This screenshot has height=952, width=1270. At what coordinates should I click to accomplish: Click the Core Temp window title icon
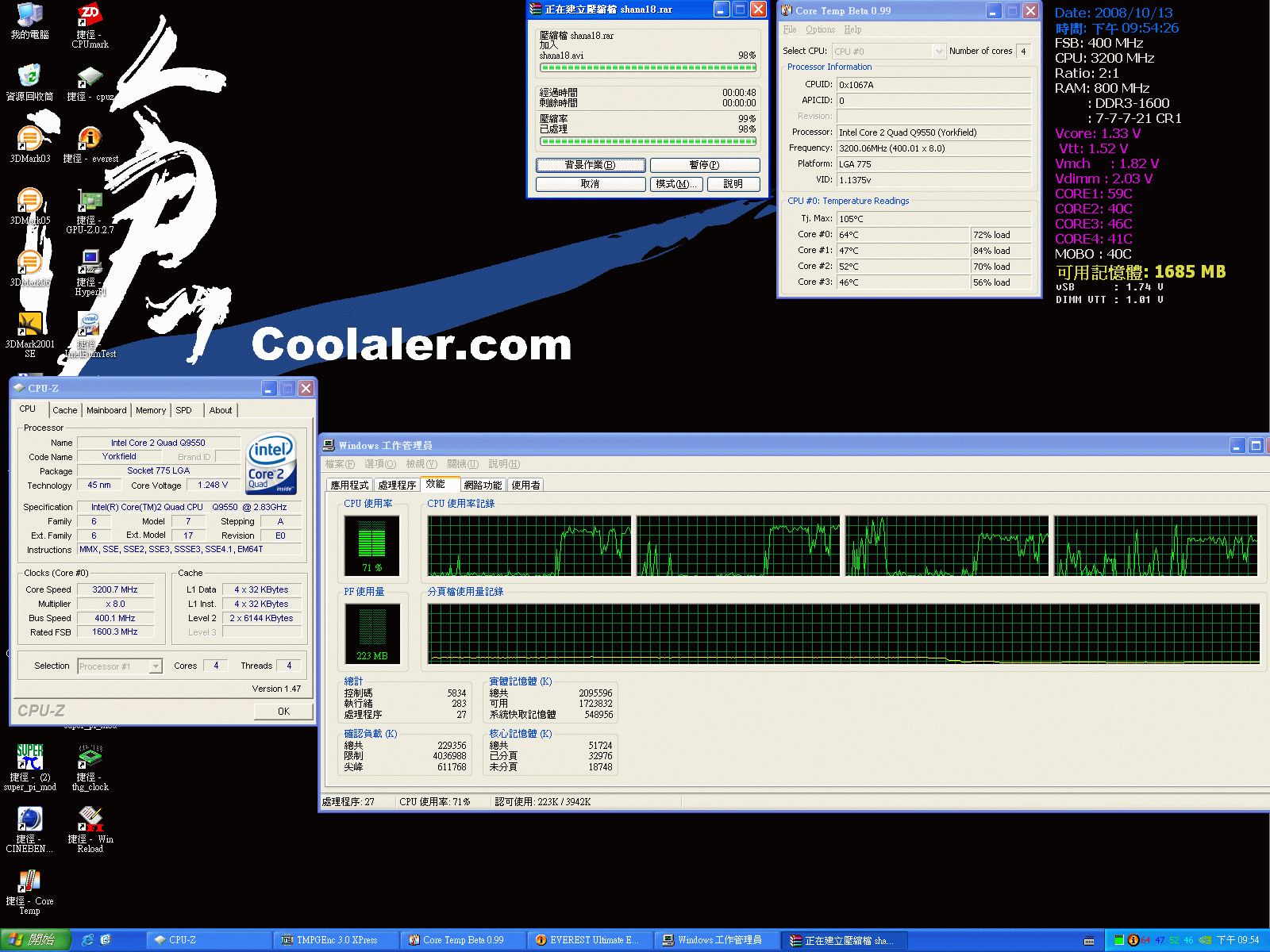(787, 10)
